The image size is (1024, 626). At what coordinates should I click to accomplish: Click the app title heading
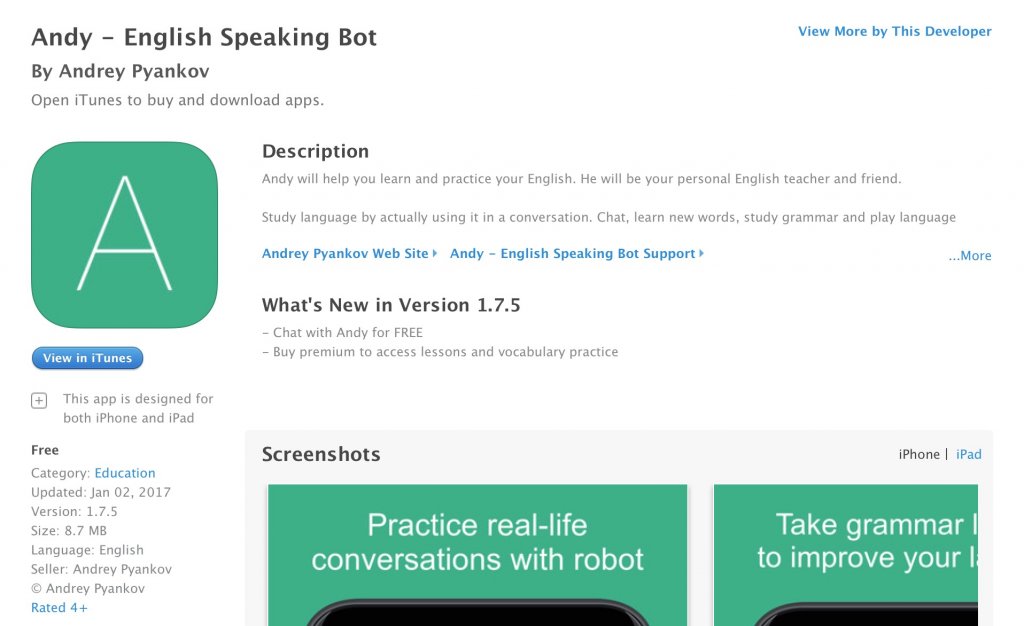click(x=204, y=37)
